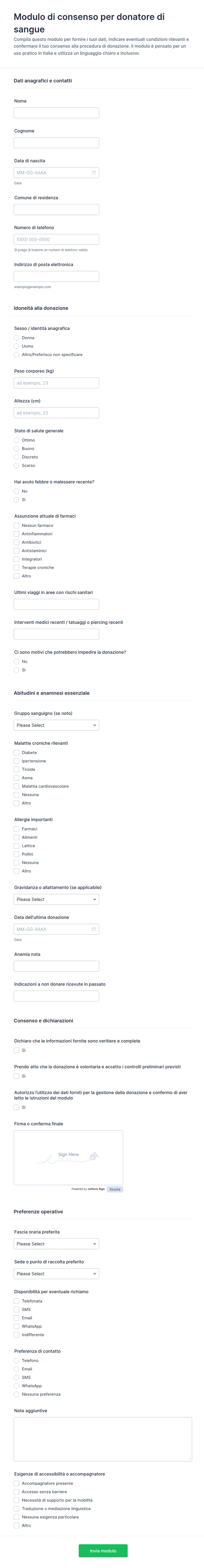Click the Sign Here signature area
The height and width of the screenshot is (1568, 204).
(68, 1157)
